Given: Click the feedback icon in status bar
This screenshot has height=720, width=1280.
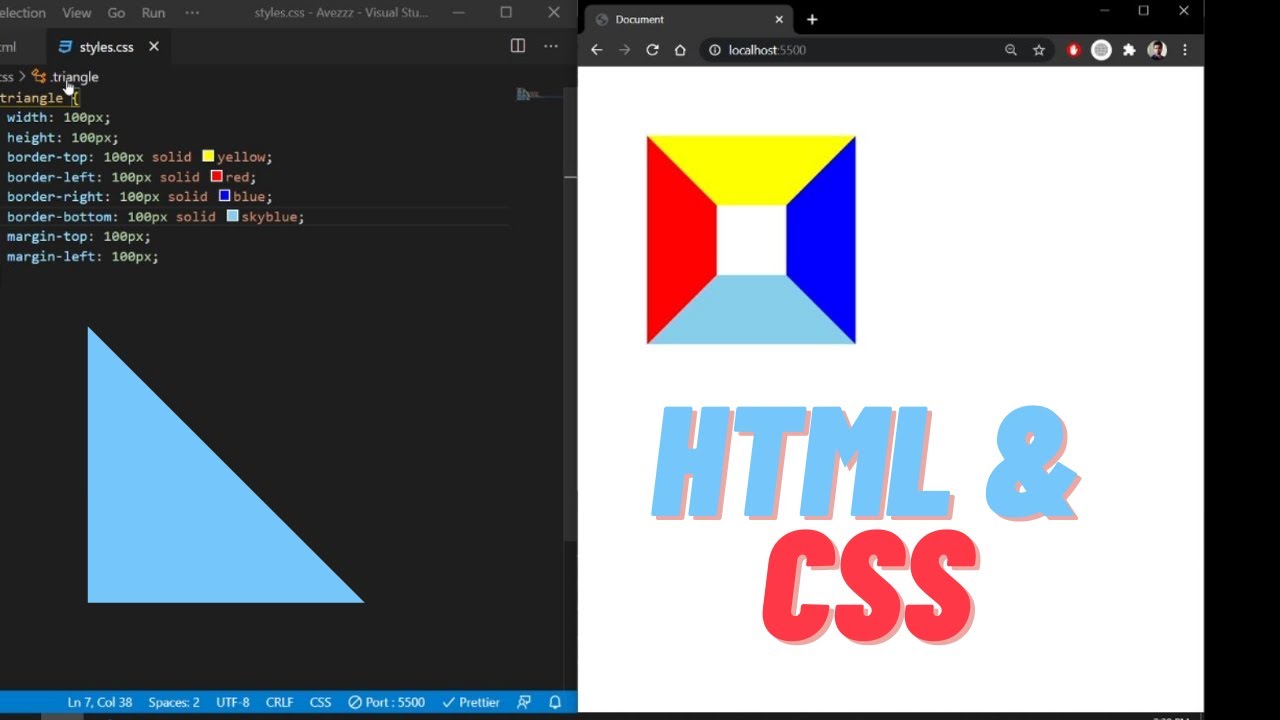Looking at the screenshot, I should 525,703.
